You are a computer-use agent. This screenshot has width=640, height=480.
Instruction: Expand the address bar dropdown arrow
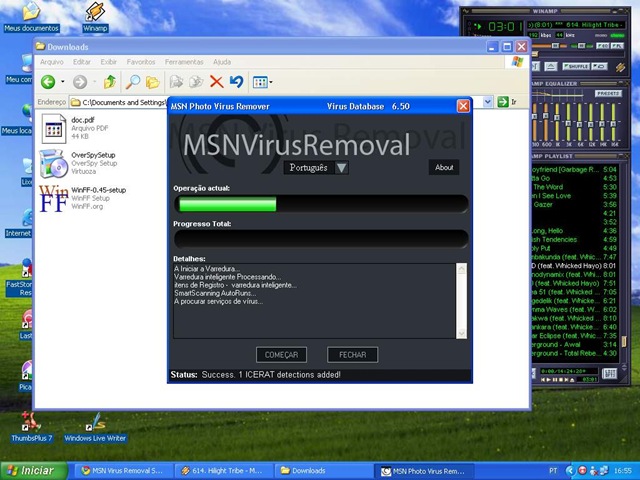coord(487,102)
